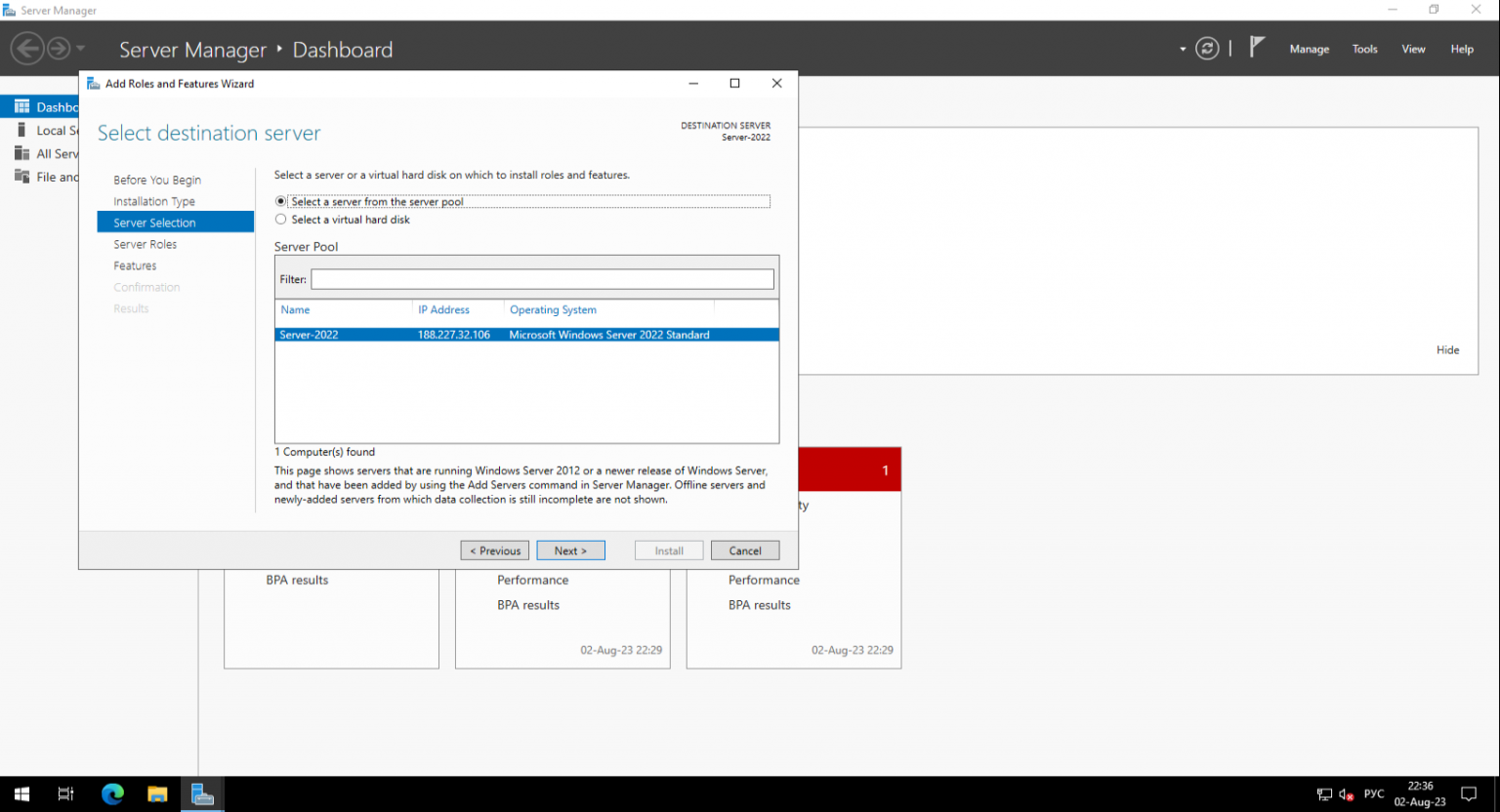Refresh Server Manager with the refresh icon
The width and height of the screenshot is (1500, 812).
click(1207, 47)
